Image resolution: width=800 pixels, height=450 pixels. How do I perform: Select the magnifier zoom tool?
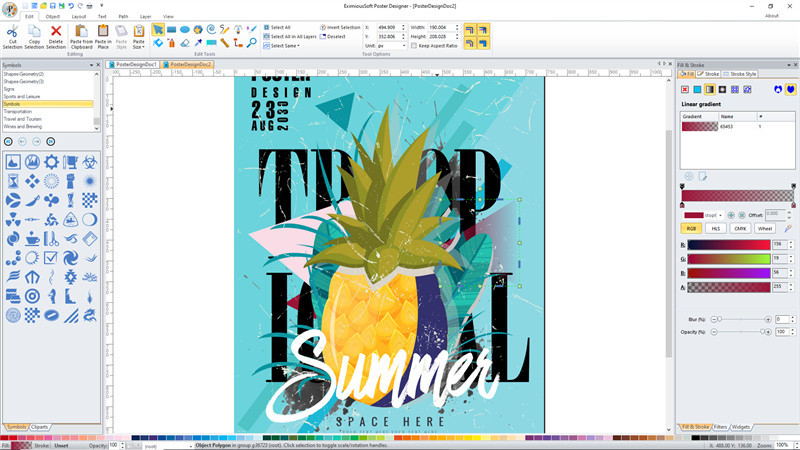252,43
